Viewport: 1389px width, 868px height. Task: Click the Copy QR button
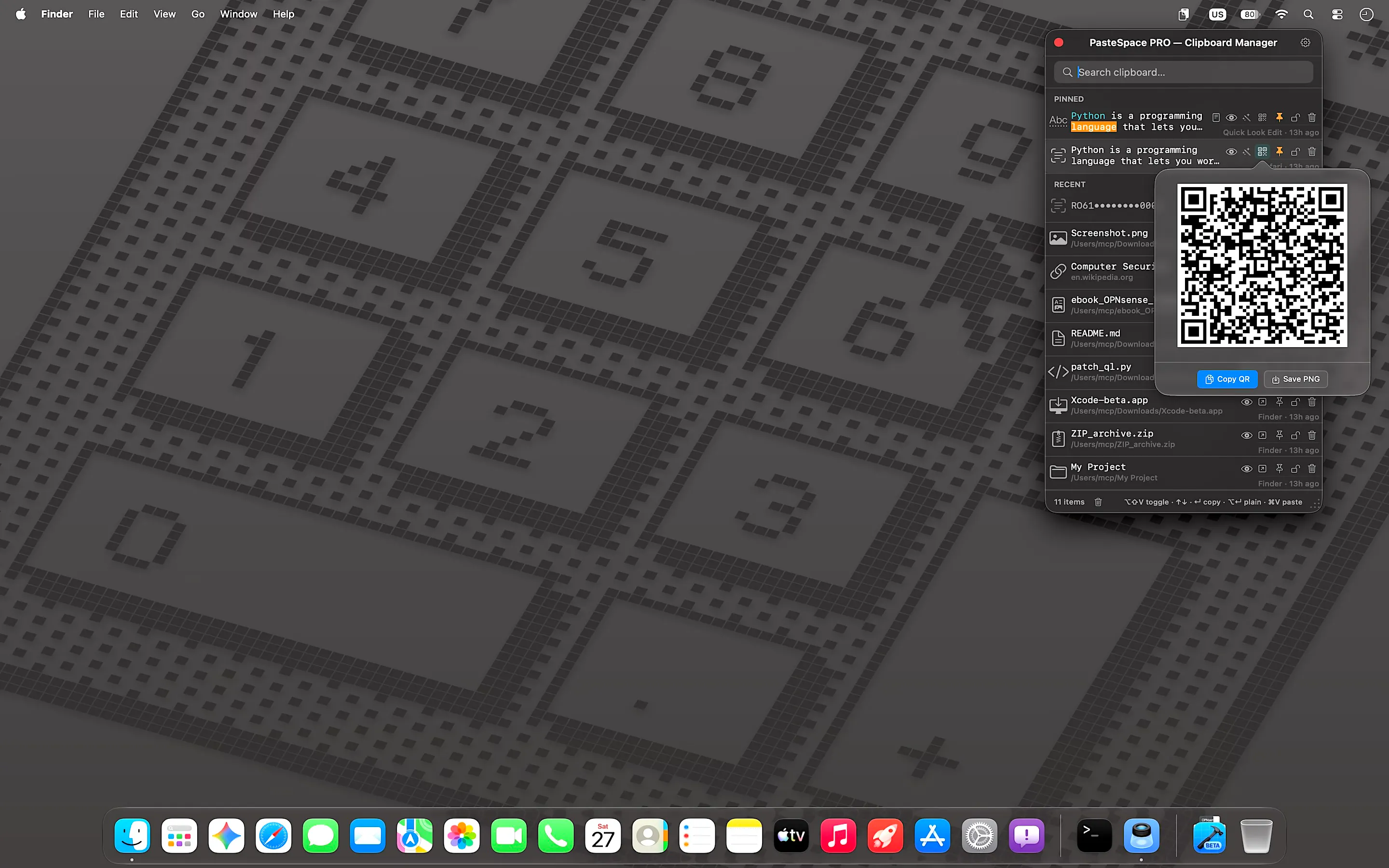point(1227,379)
